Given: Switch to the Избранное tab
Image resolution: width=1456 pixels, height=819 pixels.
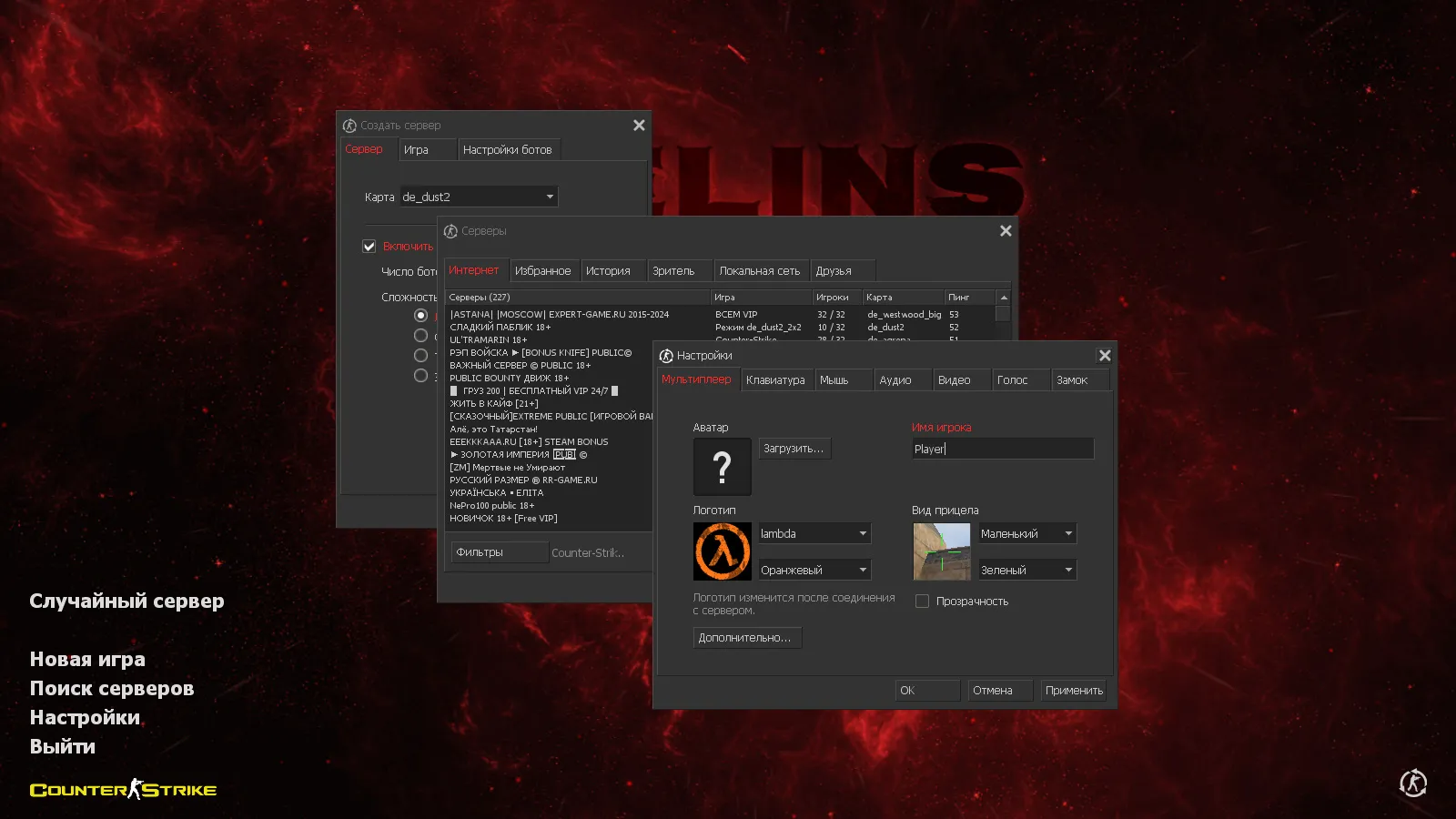Looking at the screenshot, I should click(544, 269).
